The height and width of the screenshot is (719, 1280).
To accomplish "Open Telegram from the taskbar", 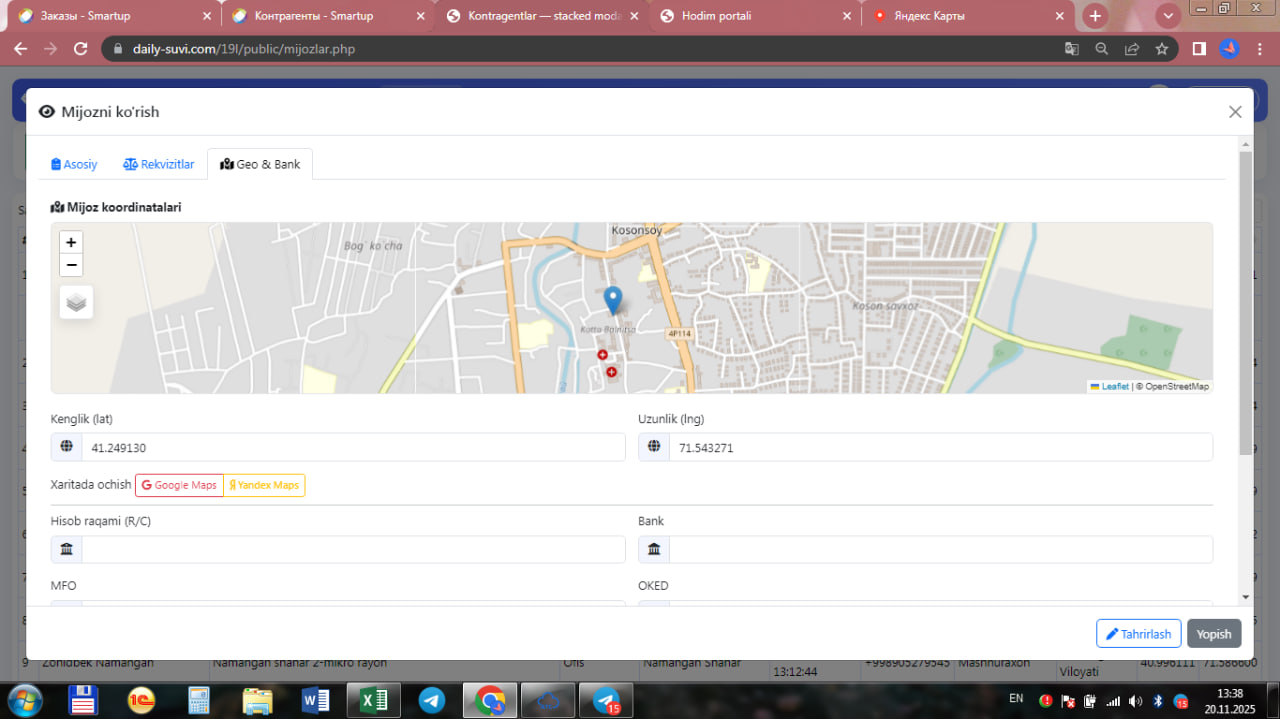I will click(432, 700).
